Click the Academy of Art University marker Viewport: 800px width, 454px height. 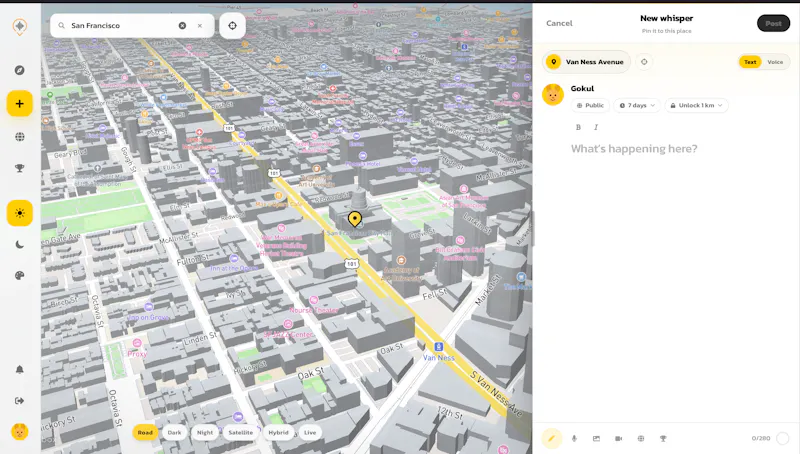[401, 261]
